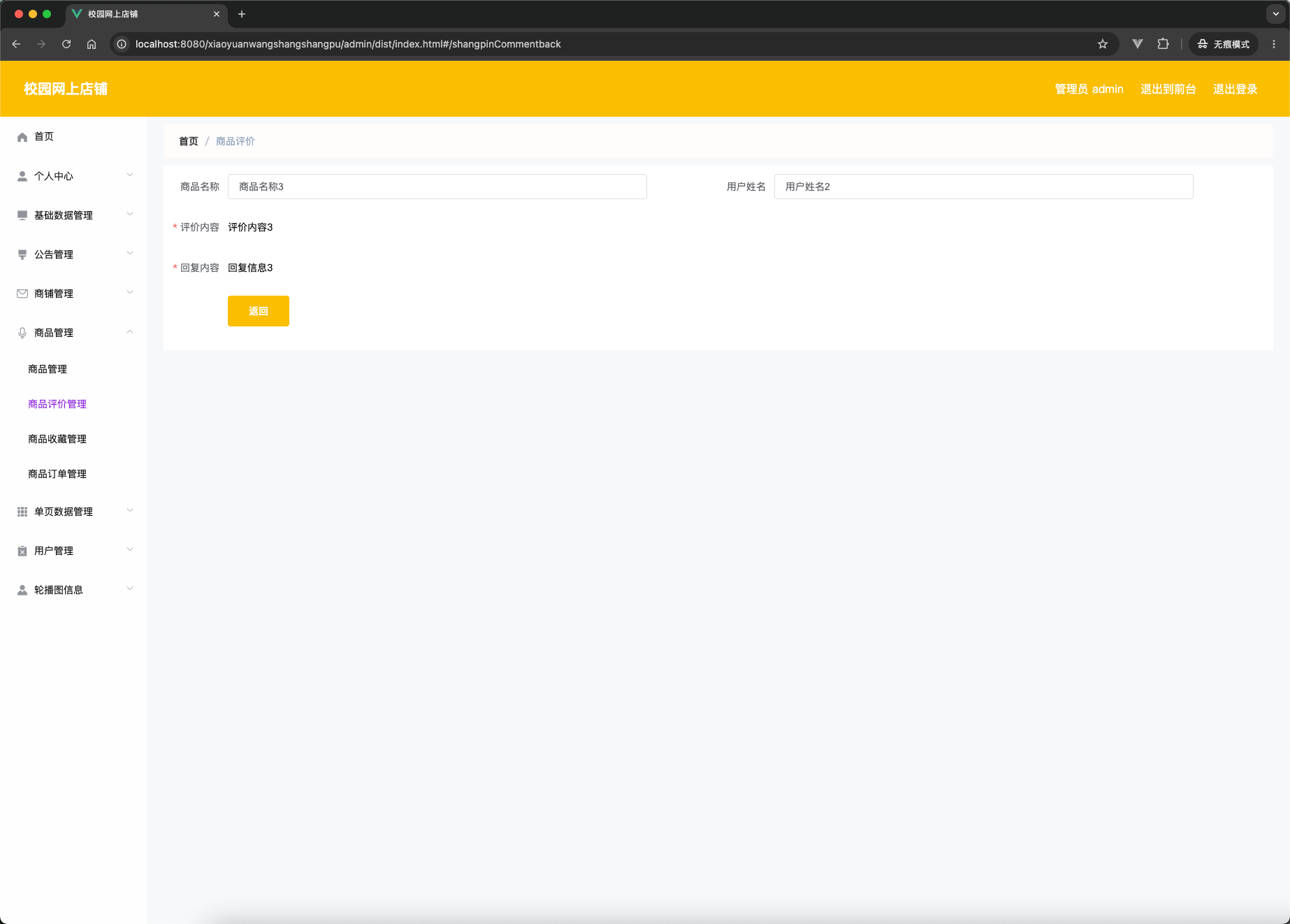Image resolution: width=1290 pixels, height=924 pixels.
Task: Bookmark this page with the star icon
Action: pos(1103,44)
